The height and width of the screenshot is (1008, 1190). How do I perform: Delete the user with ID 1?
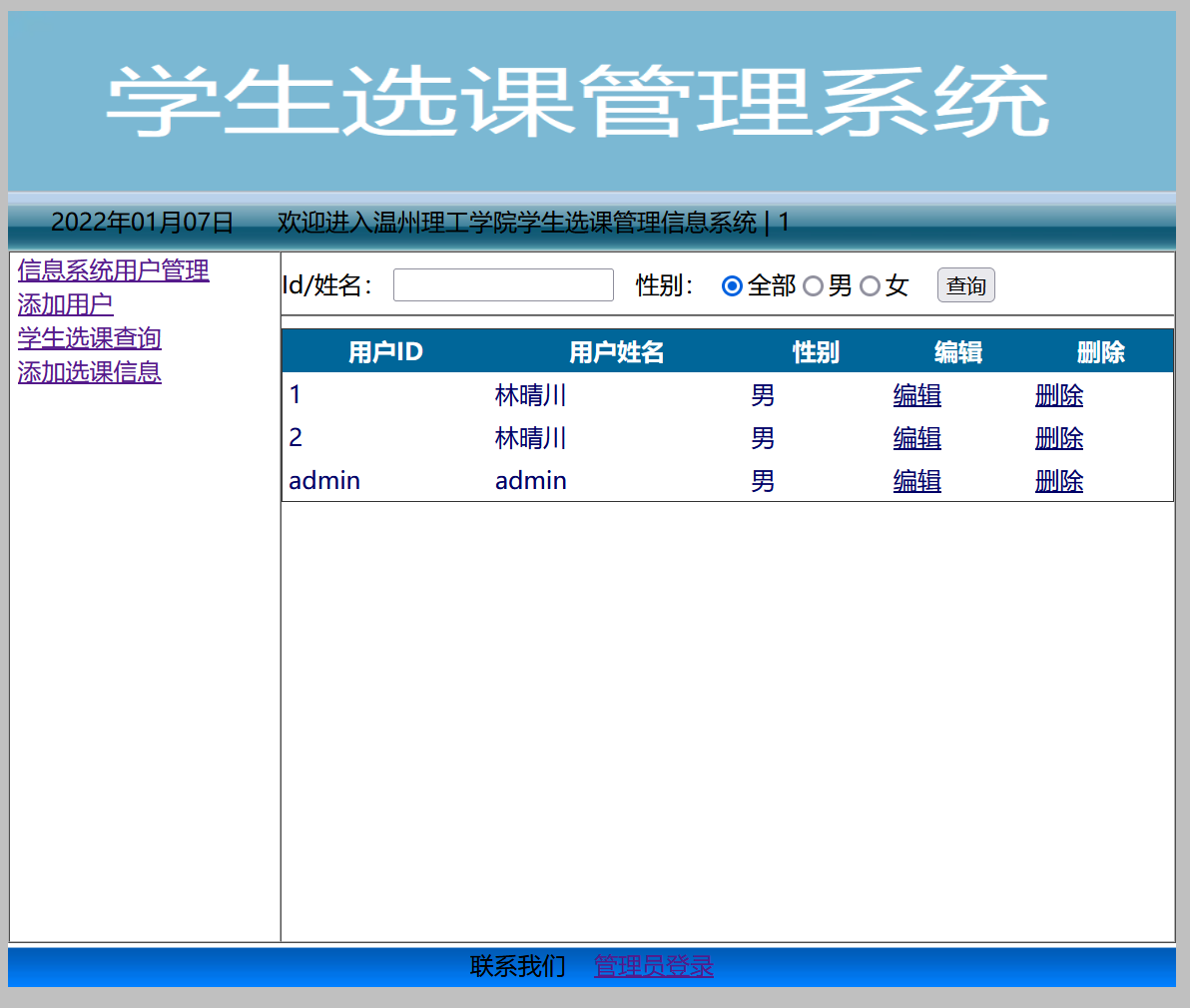(1058, 395)
